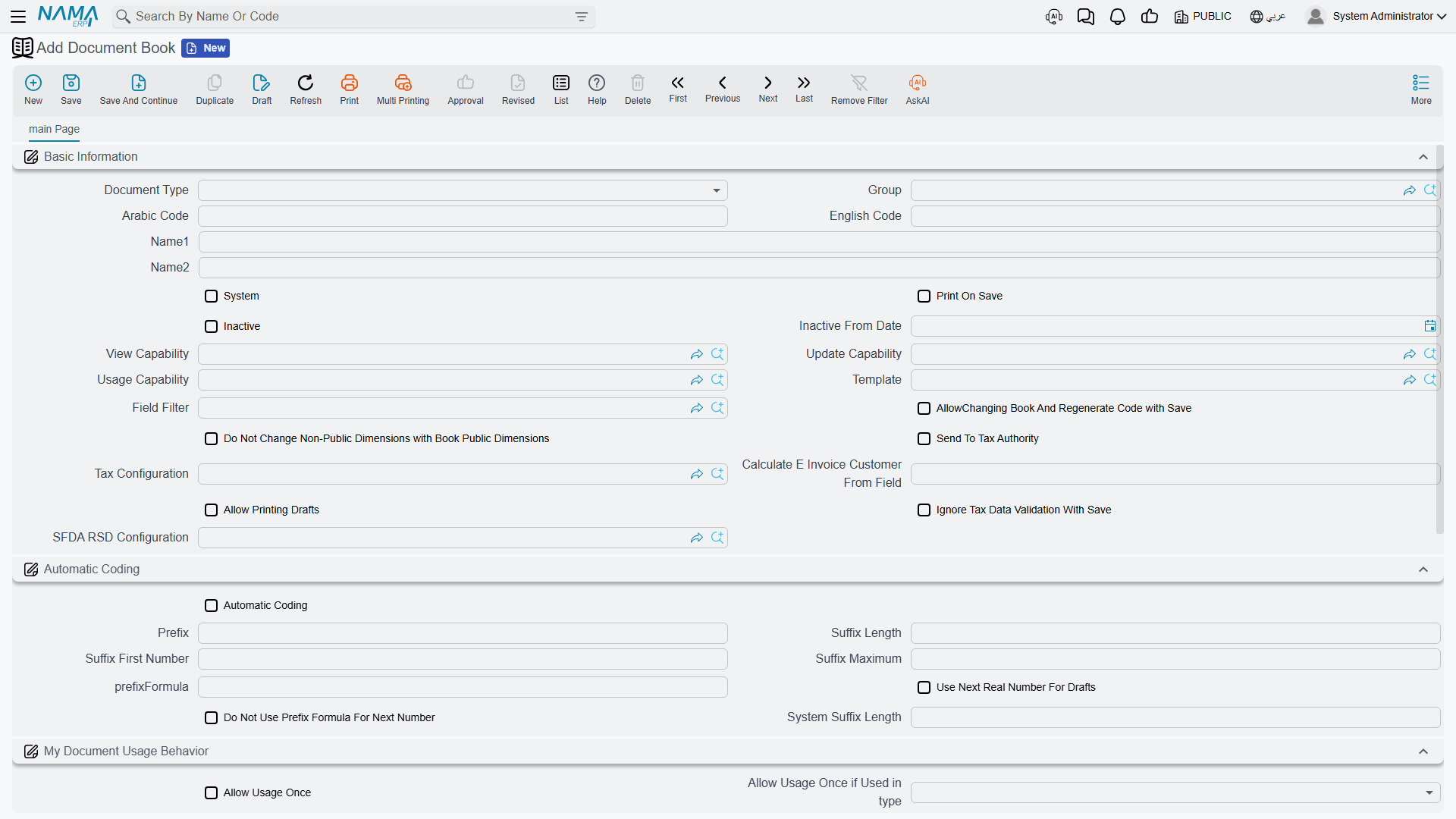The width and height of the screenshot is (1456, 819).
Task: Open the List view
Action: coord(561,89)
